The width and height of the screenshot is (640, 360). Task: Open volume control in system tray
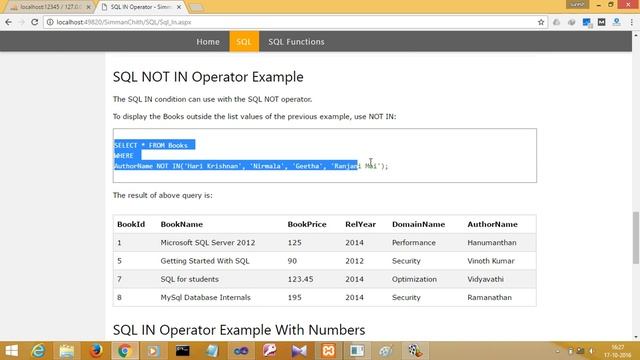(x=591, y=351)
